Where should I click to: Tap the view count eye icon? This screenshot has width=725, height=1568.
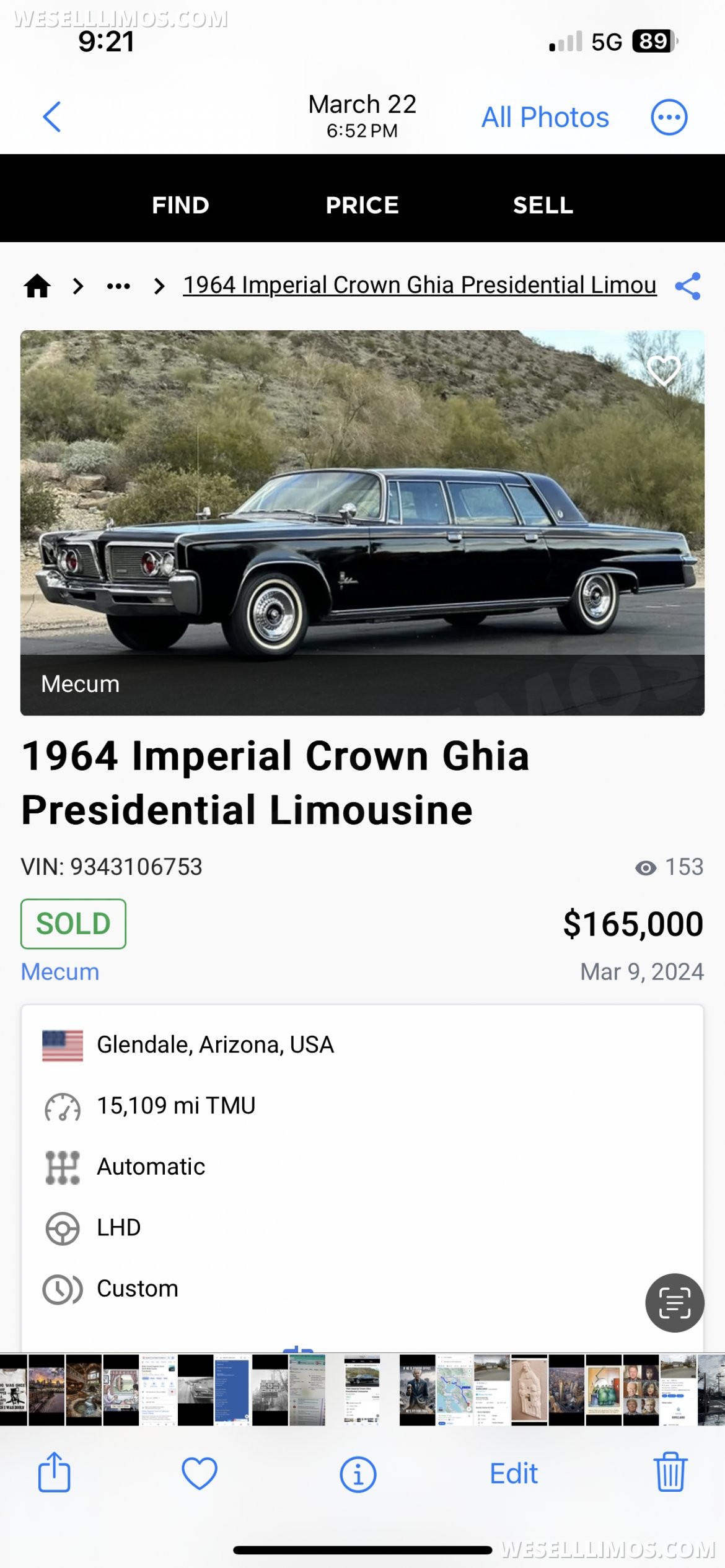(645, 867)
